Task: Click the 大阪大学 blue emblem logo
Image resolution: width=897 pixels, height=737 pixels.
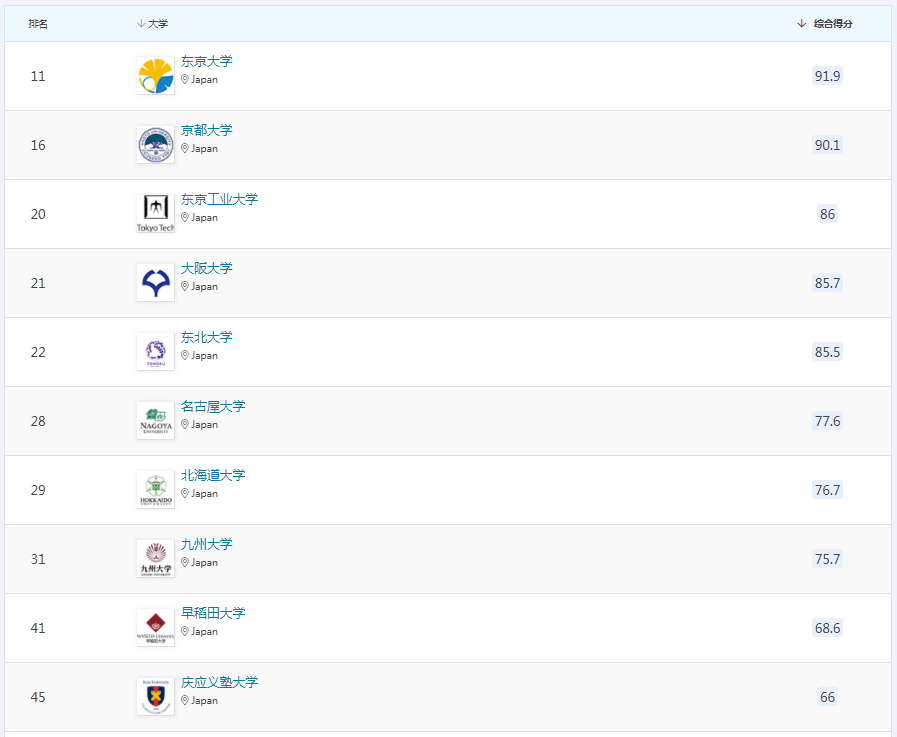Action: pos(155,282)
